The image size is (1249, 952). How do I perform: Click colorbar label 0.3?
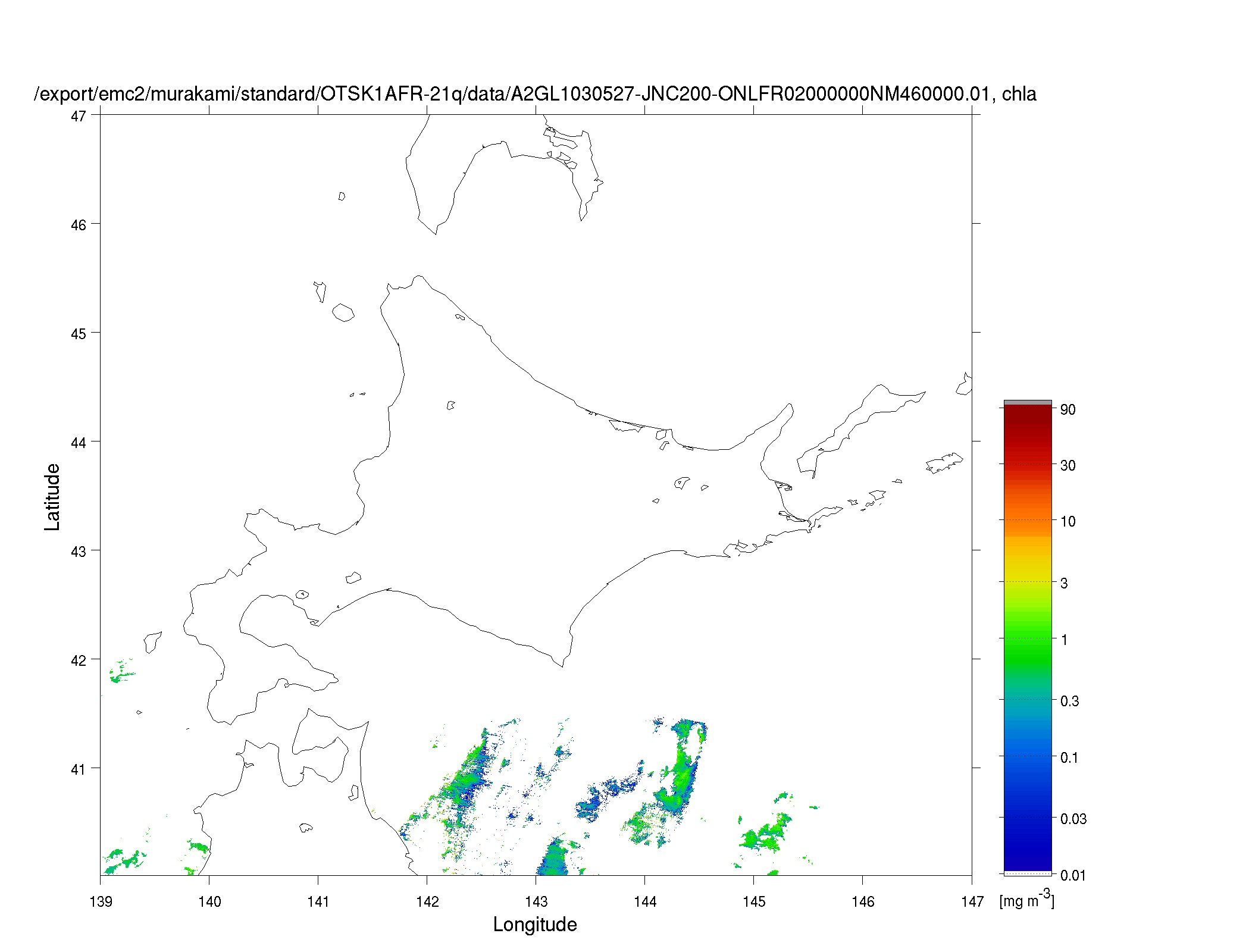(1070, 701)
